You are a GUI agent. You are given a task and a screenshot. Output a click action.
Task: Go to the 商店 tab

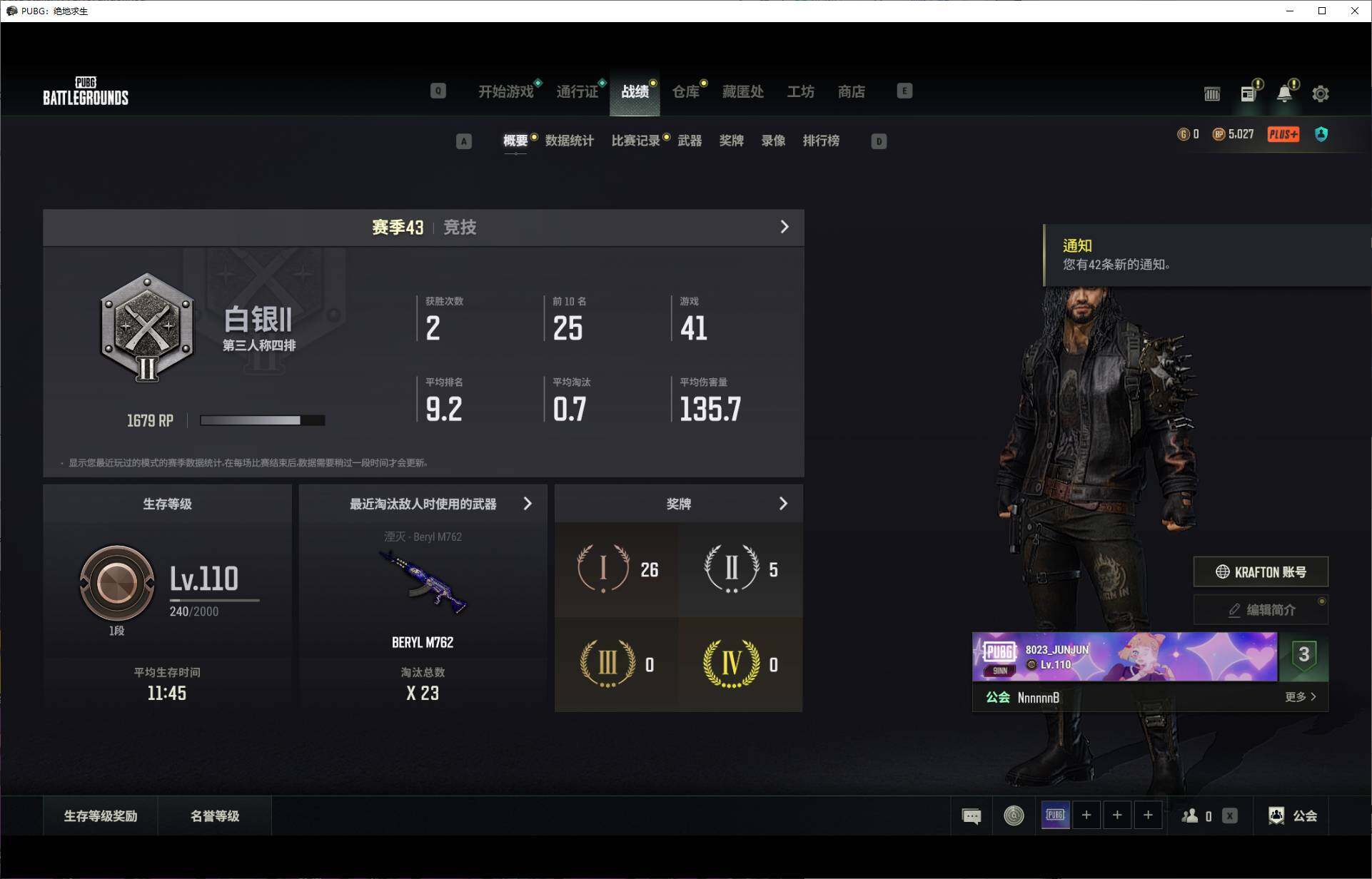tap(851, 91)
